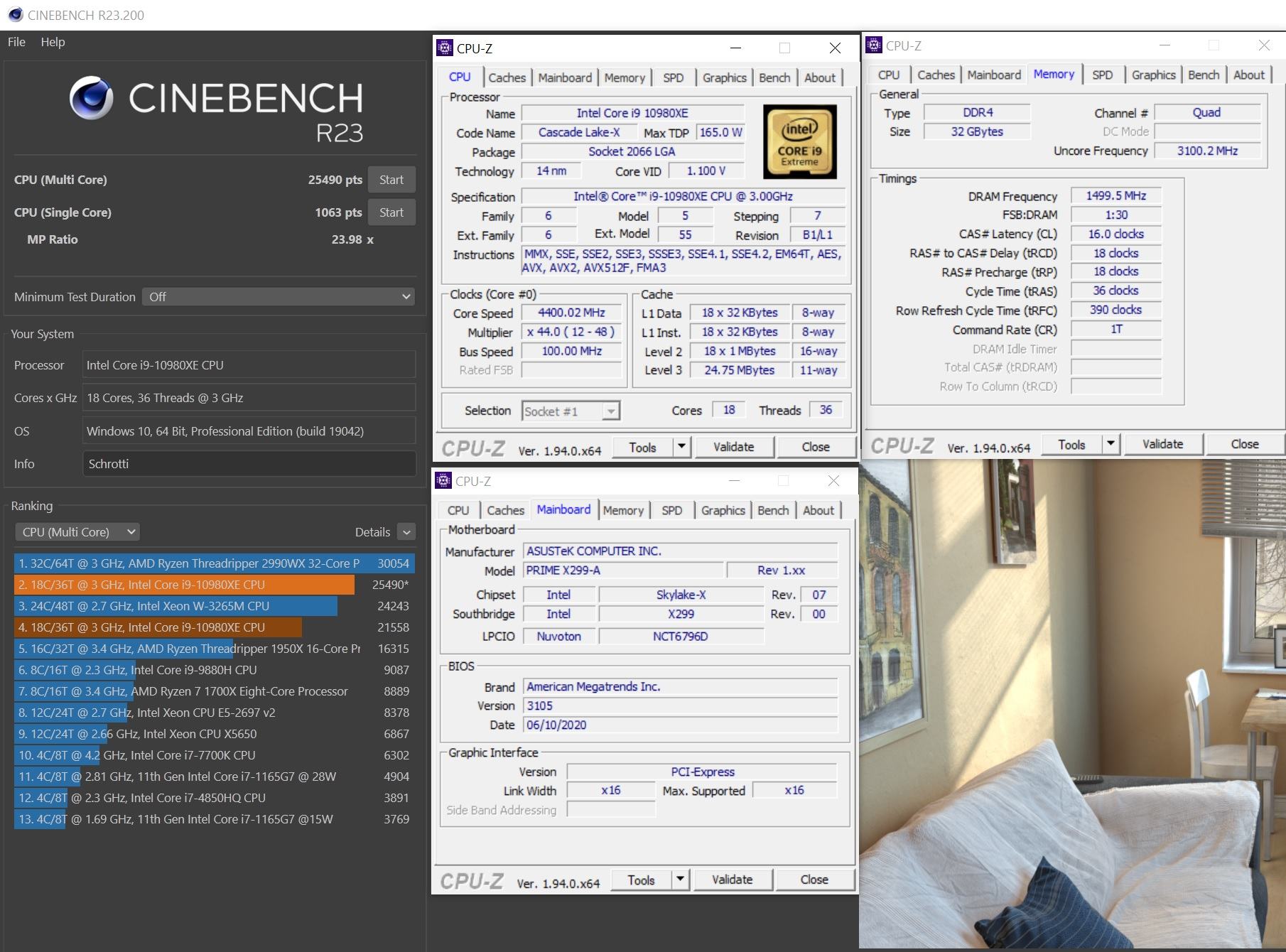Image resolution: width=1286 pixels, height=952 pixels.
Task: Select the Threadripper 2990WX ranking row
Action: (215, 563)
